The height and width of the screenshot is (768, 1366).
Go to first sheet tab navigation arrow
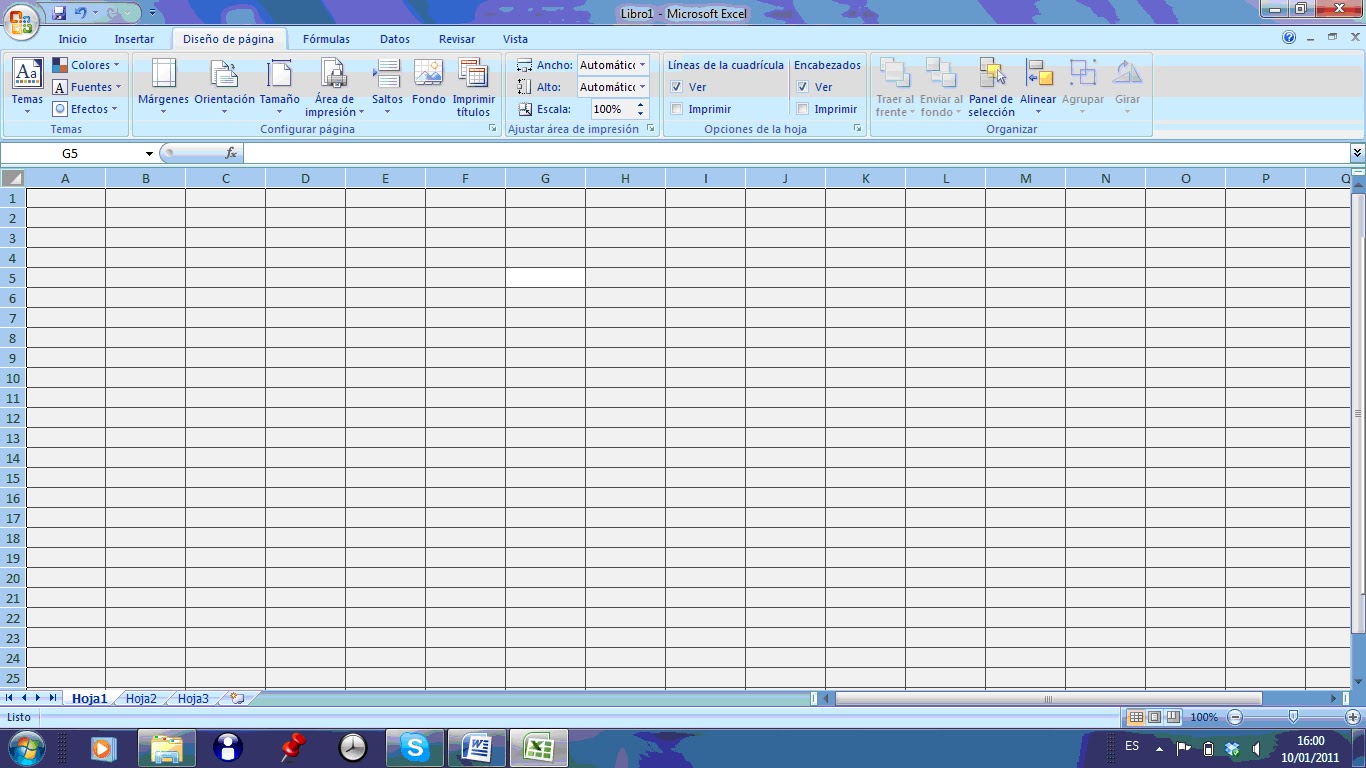pos(10,698)
